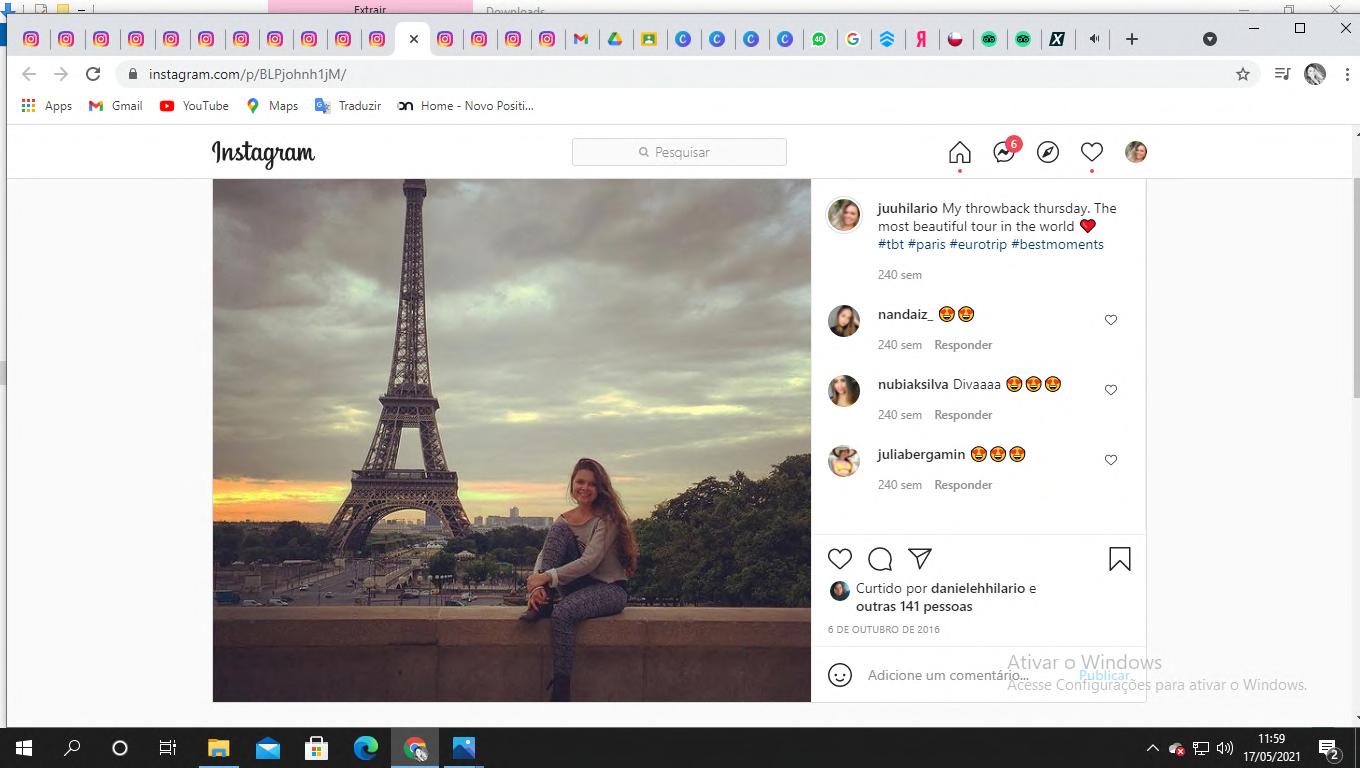Screen dimensions: 1360x768
Task: Like the post with the heart icon
Action: coord(840,559)
